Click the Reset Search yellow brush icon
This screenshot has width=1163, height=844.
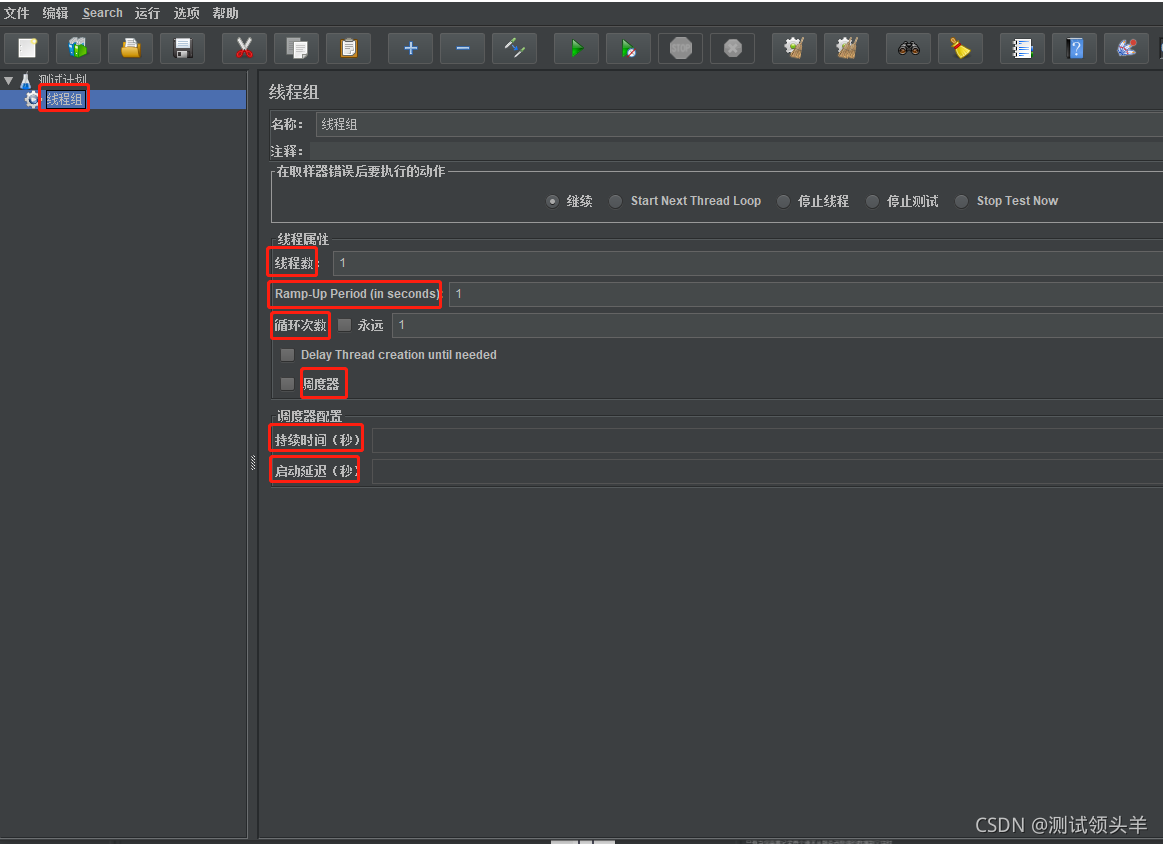pos(961,48)
